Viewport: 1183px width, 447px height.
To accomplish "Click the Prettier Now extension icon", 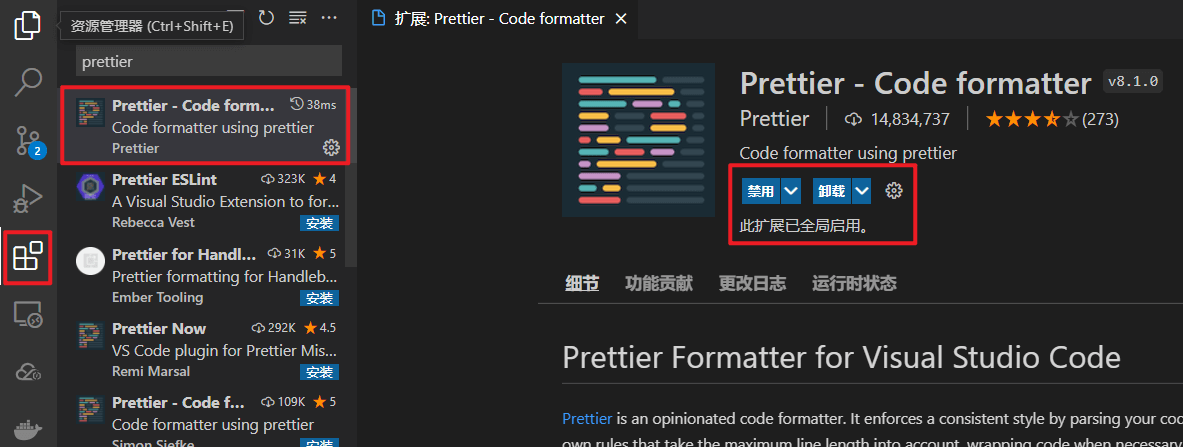I will tap(90, 334).
